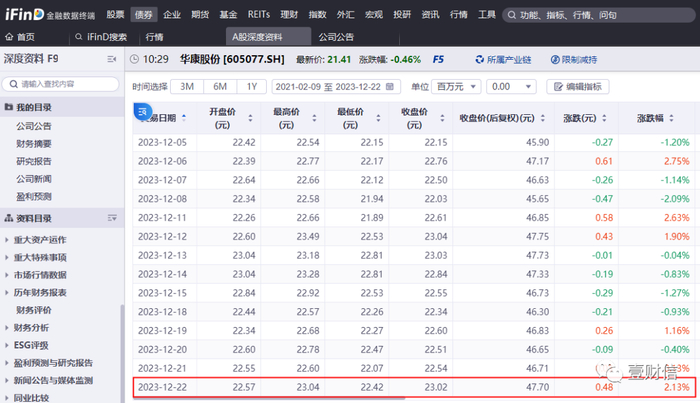
Task: Click the 2.75% value on 2023-12-06 row
Action: point(677,161)
